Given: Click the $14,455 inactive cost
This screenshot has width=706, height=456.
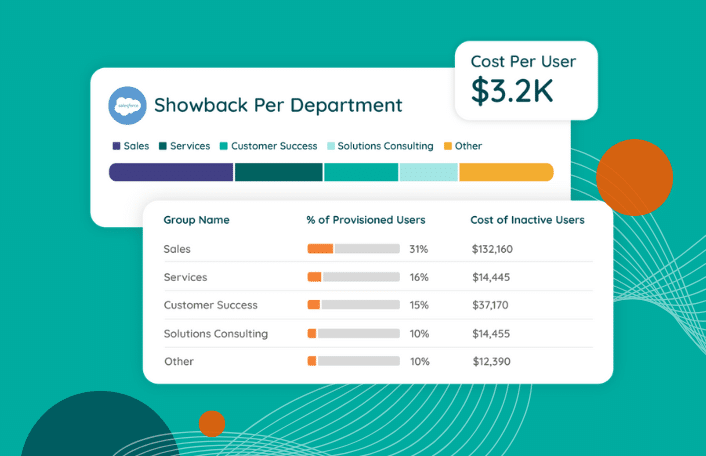Looking at the screenshot, I should [x=491, y=334].
